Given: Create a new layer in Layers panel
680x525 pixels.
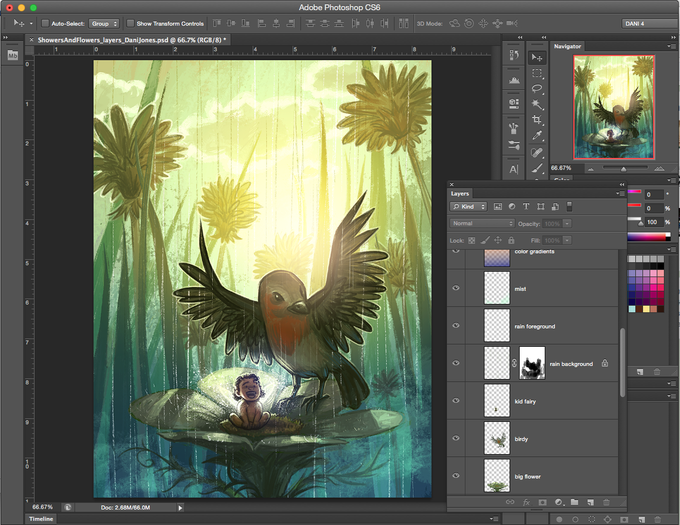Looking at the screenshot, I should coord(590,502).
